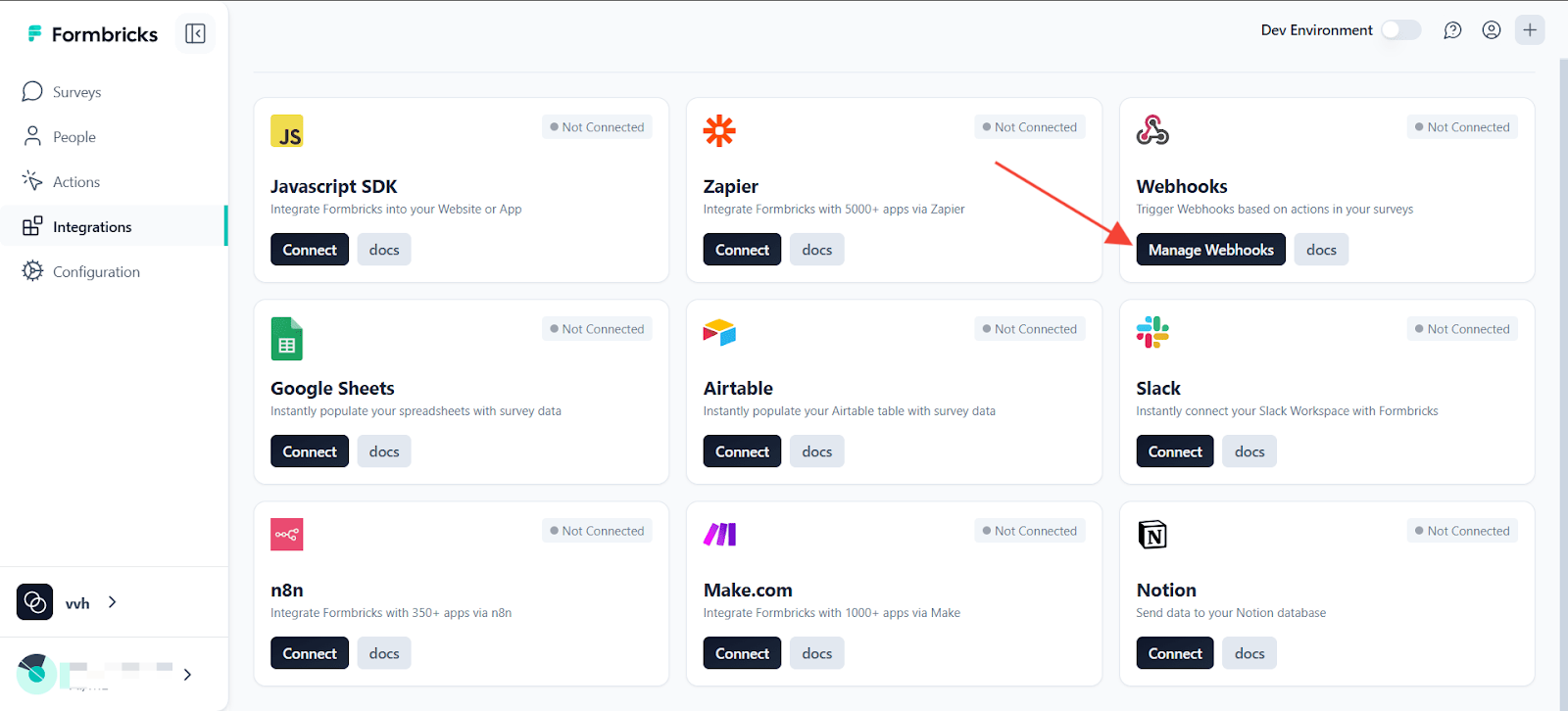Viewport: 1568px width, 711px height.
Task: Click the vvh product avatar icon
Action: tap(35, 602)
